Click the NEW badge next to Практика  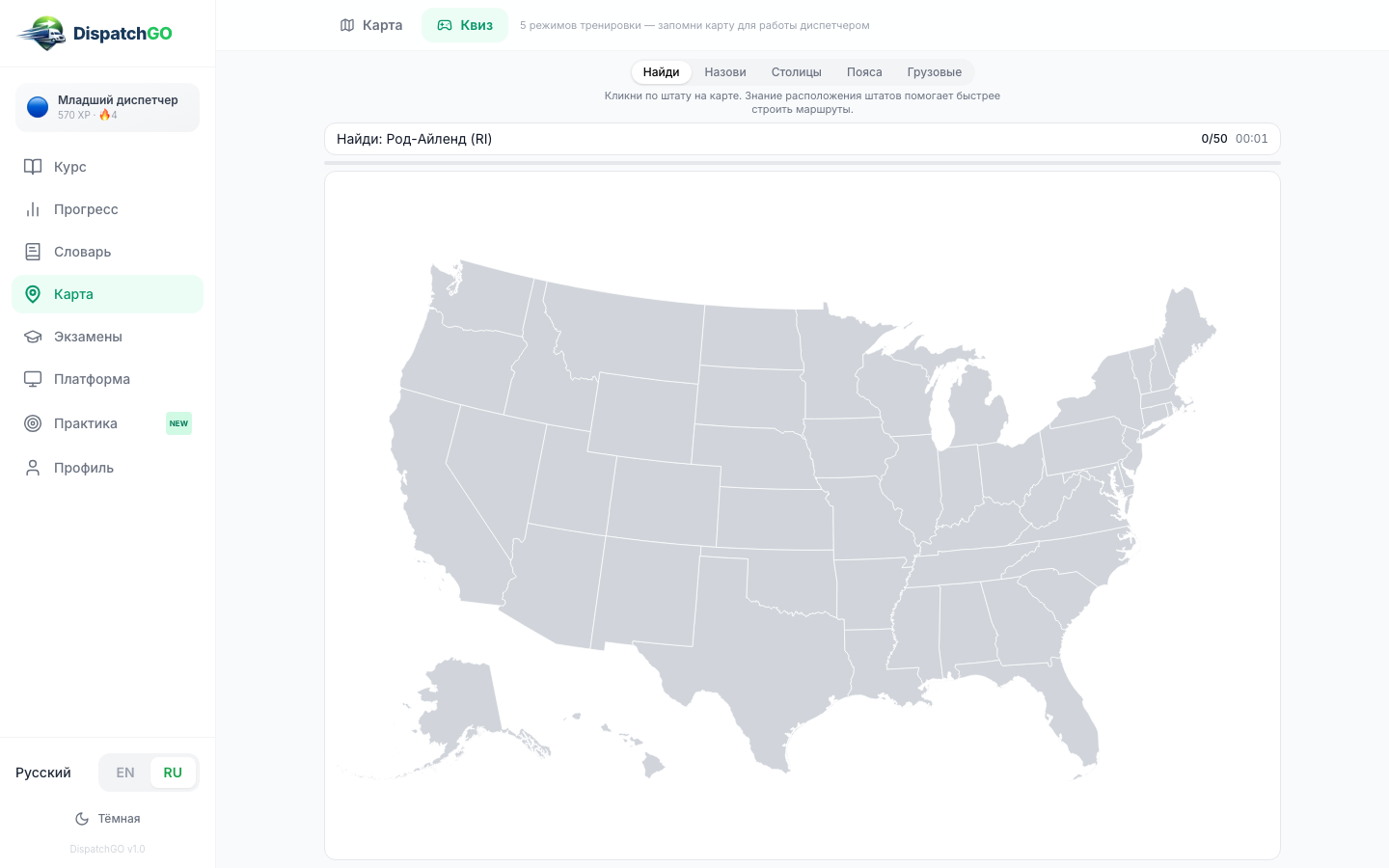pos(178,423)
